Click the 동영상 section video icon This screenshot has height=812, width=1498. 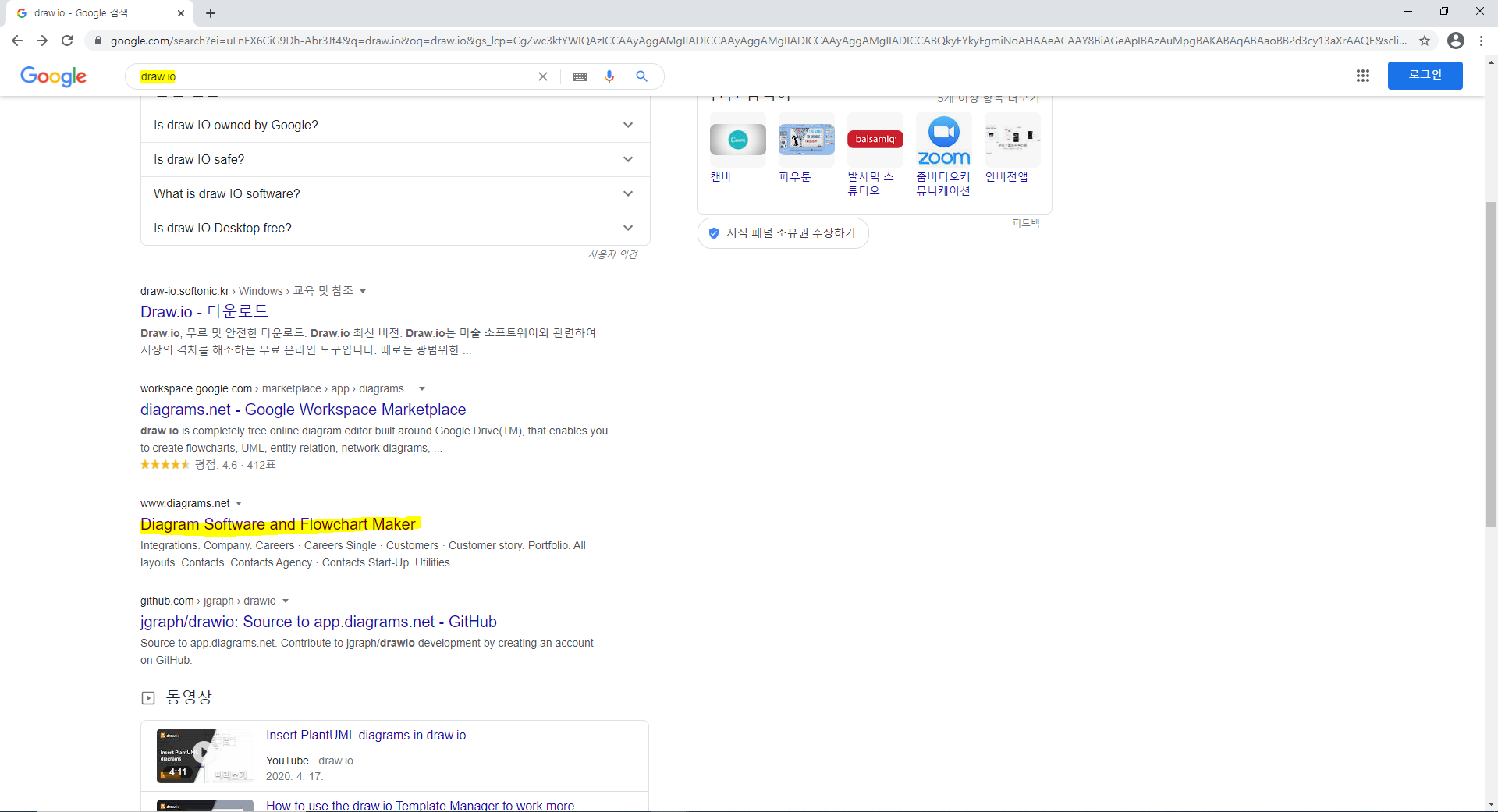pos(148,698)
